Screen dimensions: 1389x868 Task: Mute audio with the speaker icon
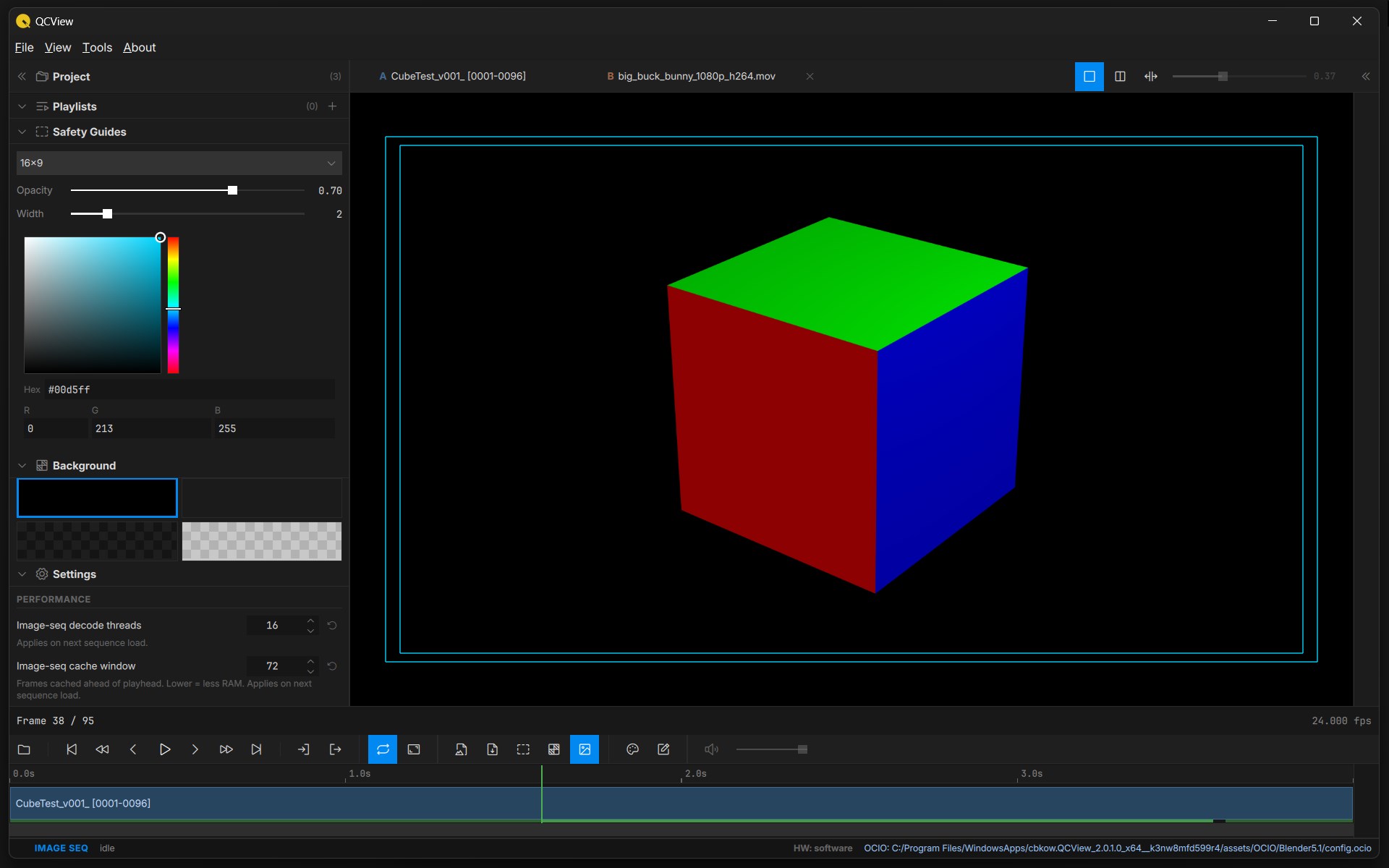[x=711, y=749]
